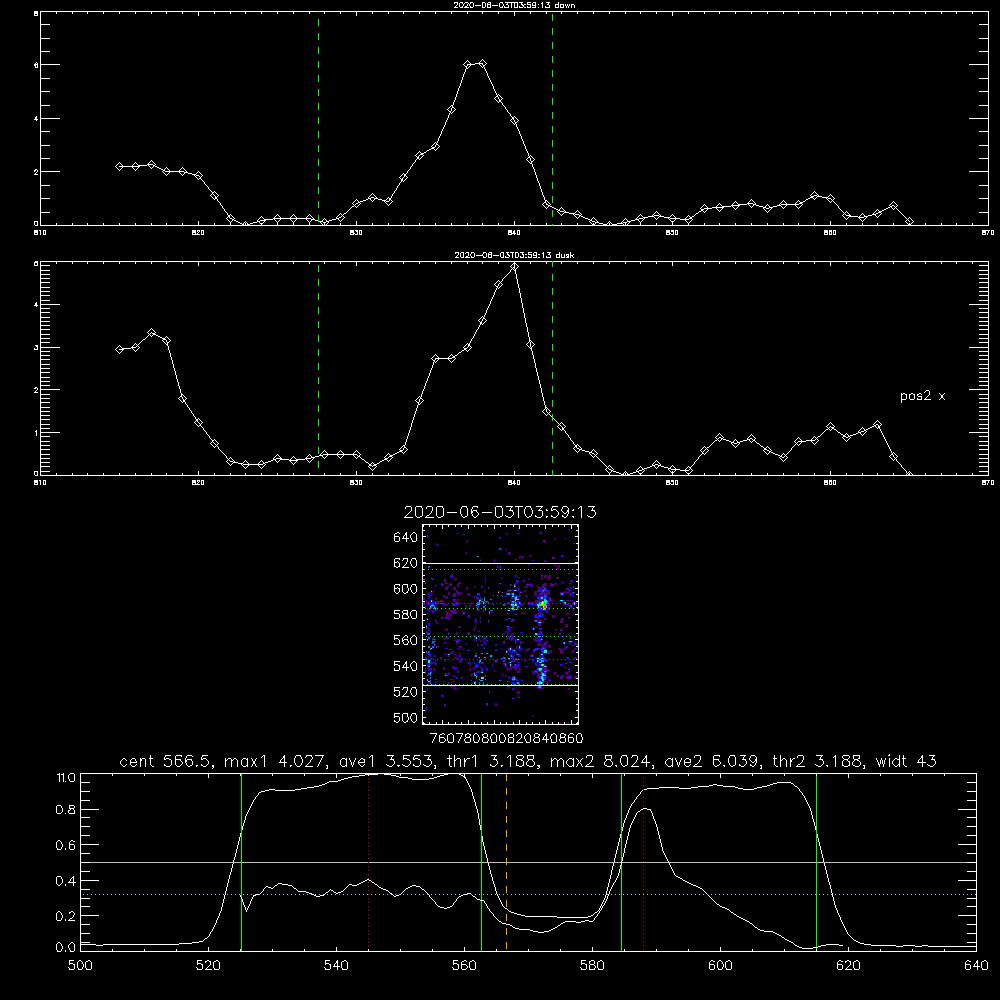Click the red dotted vertical line near 588

coord(643,862)
